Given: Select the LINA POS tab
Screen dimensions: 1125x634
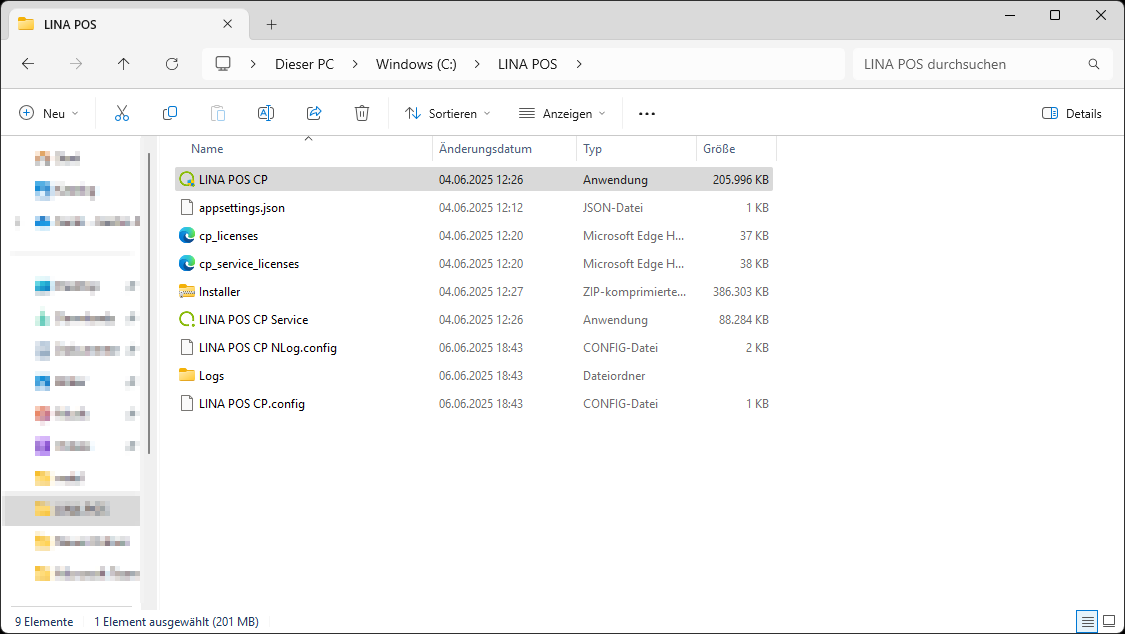Looking at the screenshot, I should tap(129, 24).
